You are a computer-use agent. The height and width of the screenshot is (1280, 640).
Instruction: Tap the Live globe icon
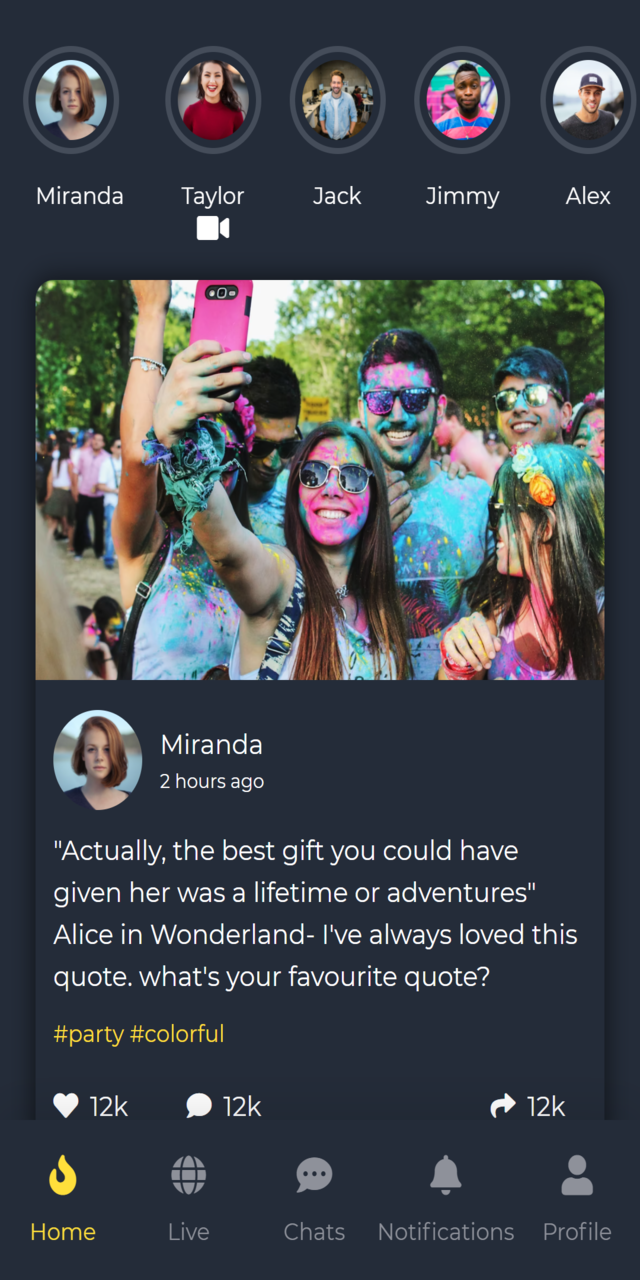(x=188, y=1175)
